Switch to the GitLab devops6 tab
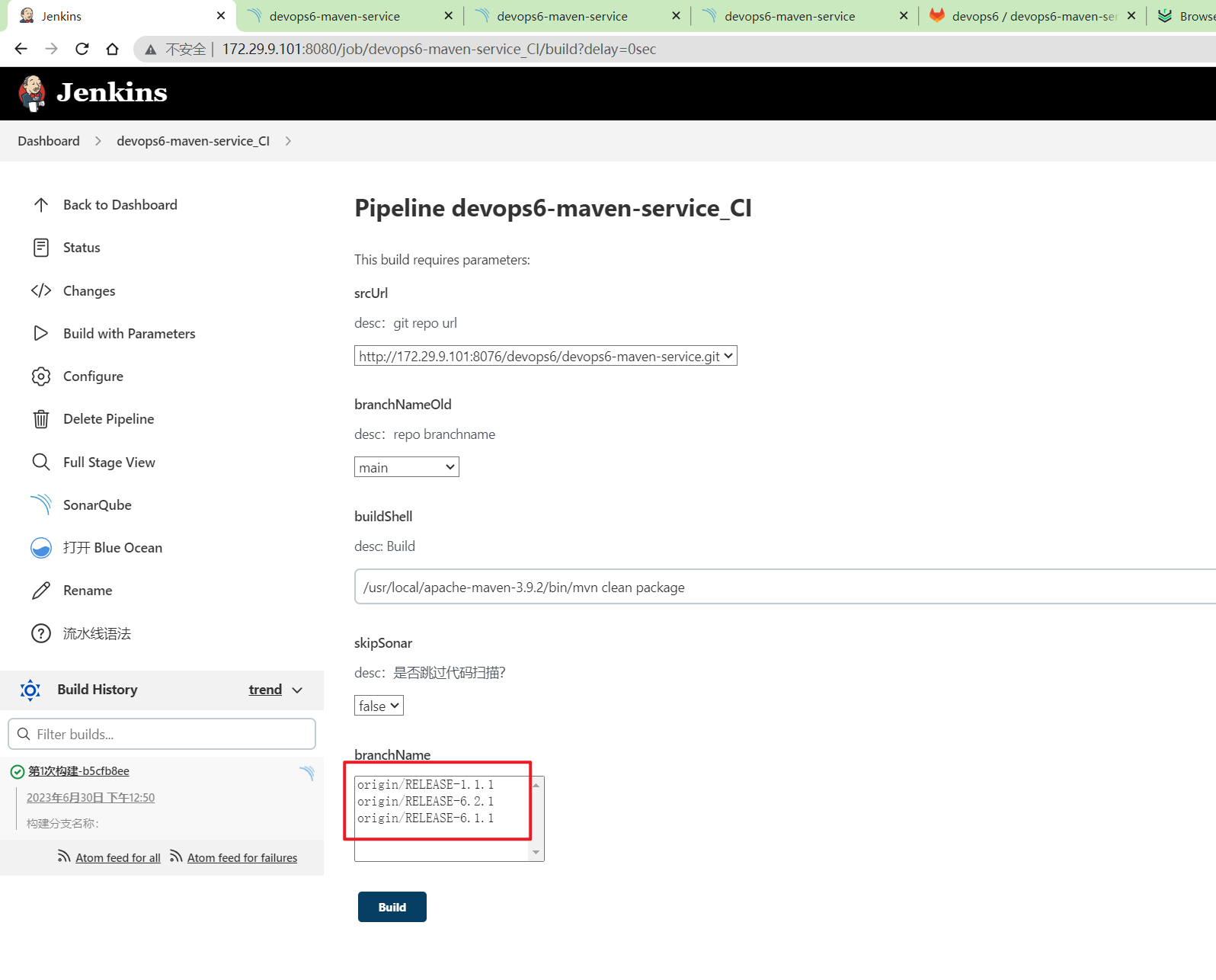1216x980 pixels. (1034, 16)
